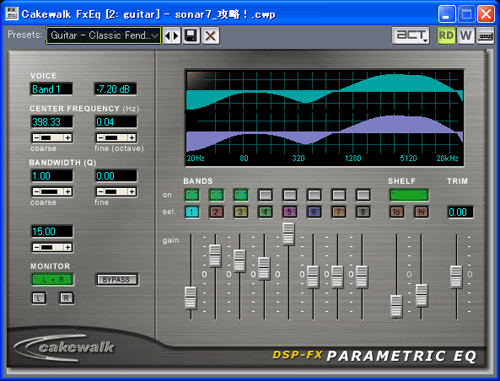Step to next preset arrow
This screenshot has height=381, width=500.
[176, 36]
